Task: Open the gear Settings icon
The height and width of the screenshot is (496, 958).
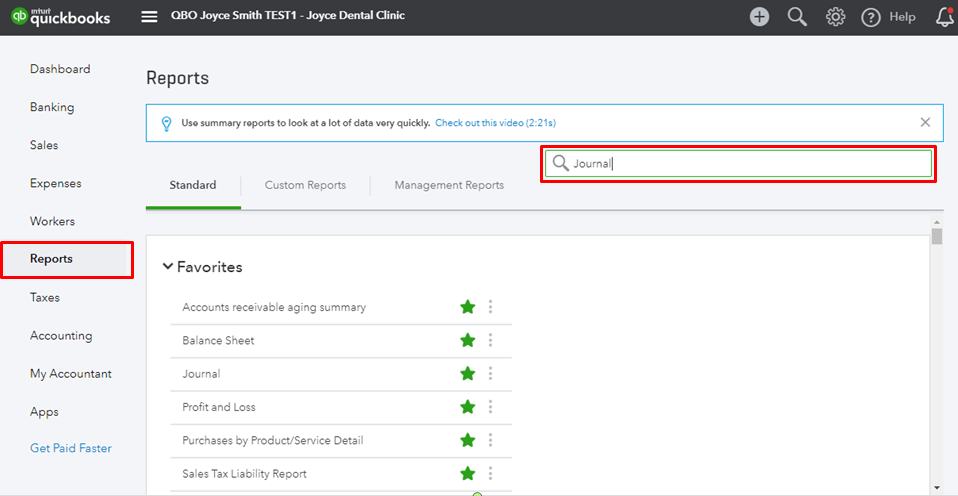Action: [x=835, y=17]
